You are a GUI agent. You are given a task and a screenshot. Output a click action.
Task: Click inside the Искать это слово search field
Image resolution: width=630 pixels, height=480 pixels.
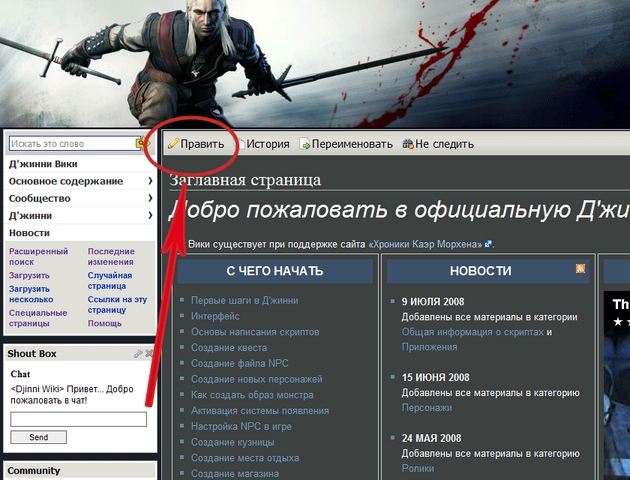tap(73, 143)
